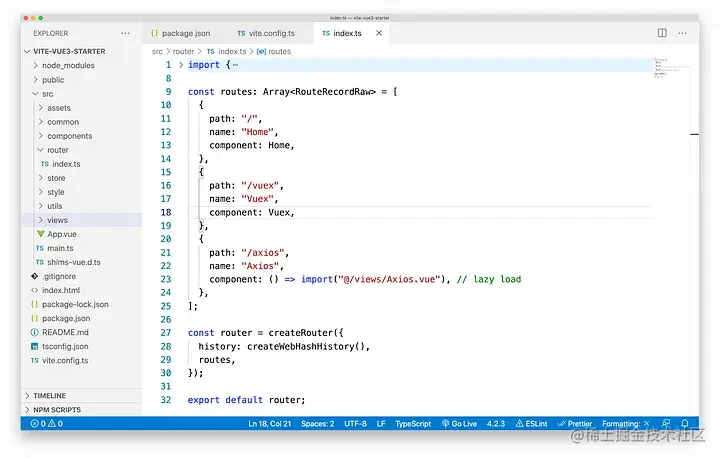Click ESLint status with warning icon
Image resolution: width=720 pixels, height=458 pixels.
coord(531,424)
